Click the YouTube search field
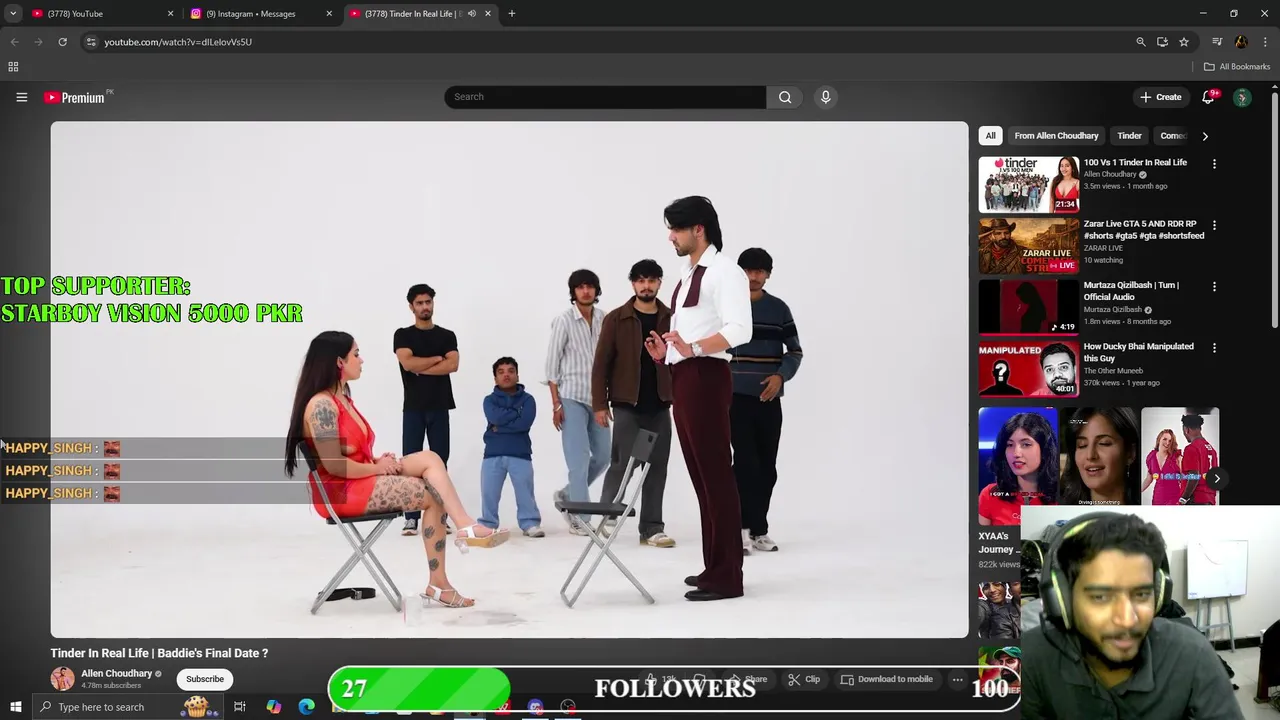The image size is (1280, 720). point(605,97)
